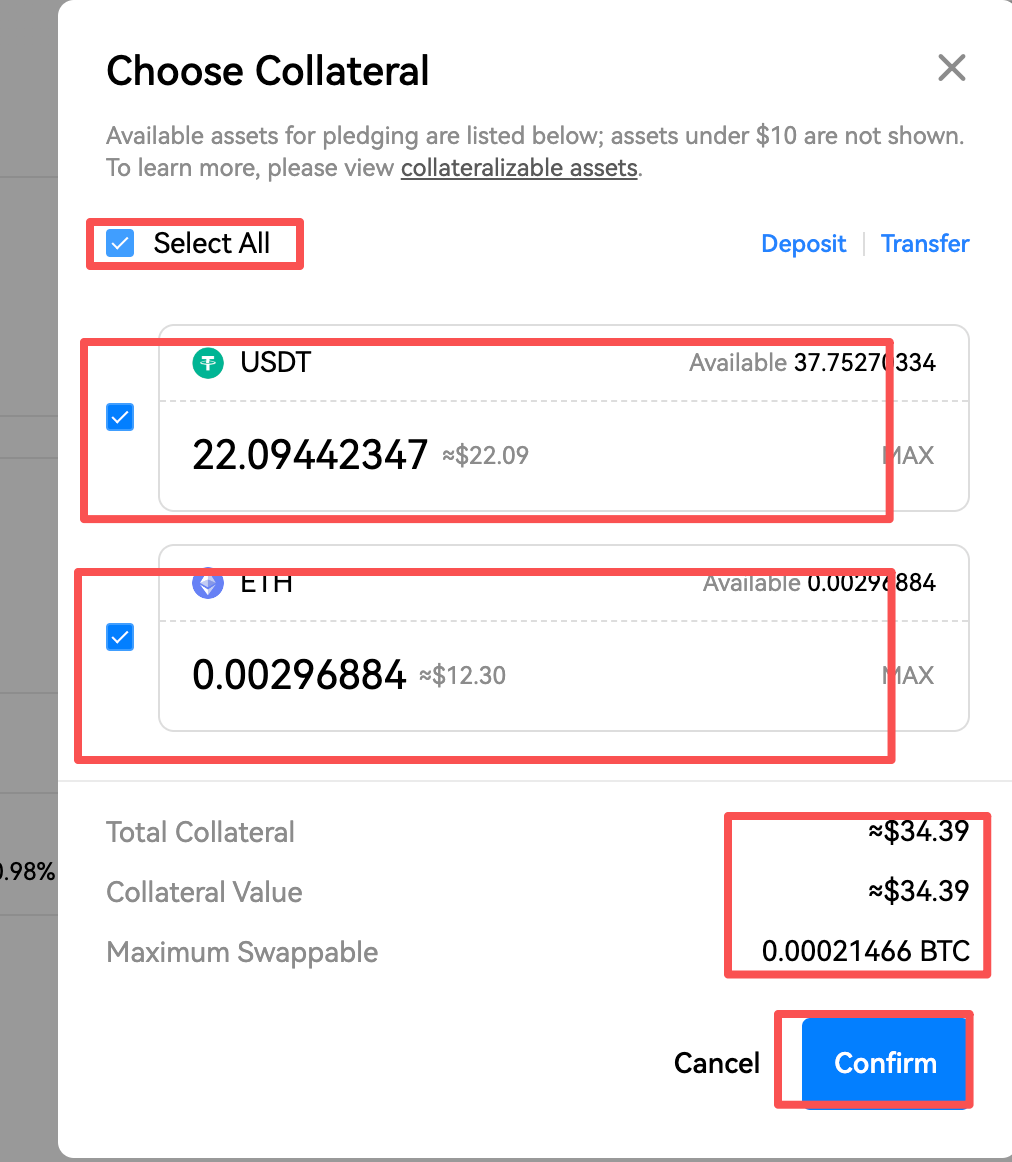
Task: Open the collateralizable assets link
Action: (519, 168)
